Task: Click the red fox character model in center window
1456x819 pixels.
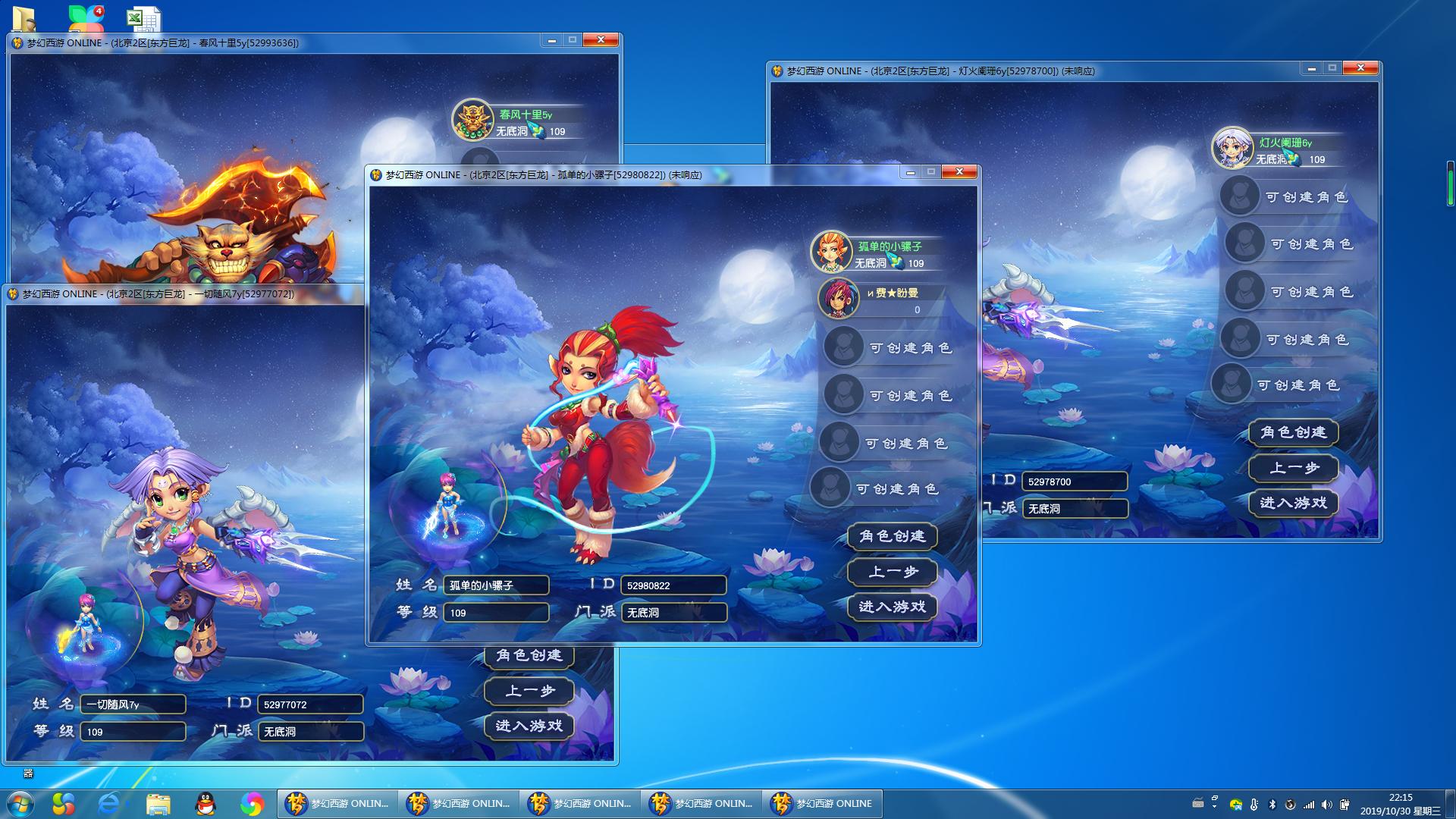Action: [x=607, y=436]
